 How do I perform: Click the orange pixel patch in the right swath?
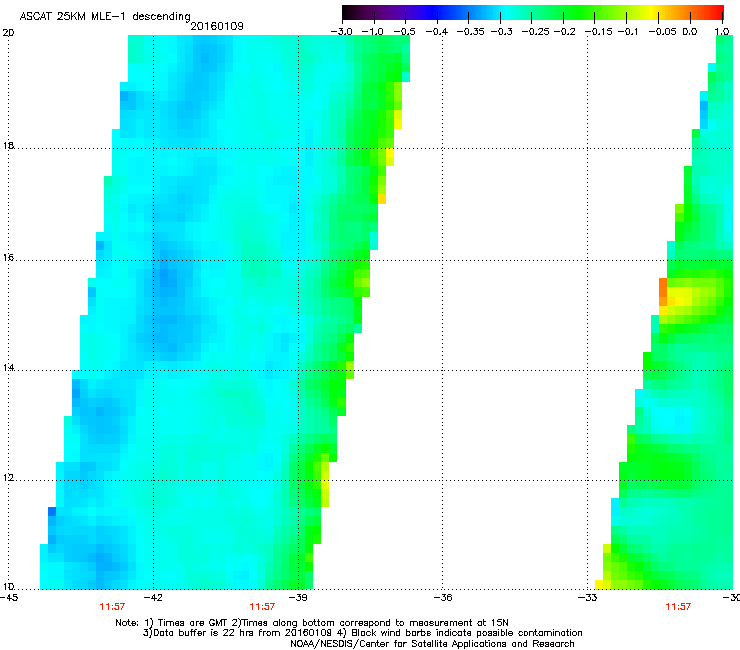click(x=663, y=292)
